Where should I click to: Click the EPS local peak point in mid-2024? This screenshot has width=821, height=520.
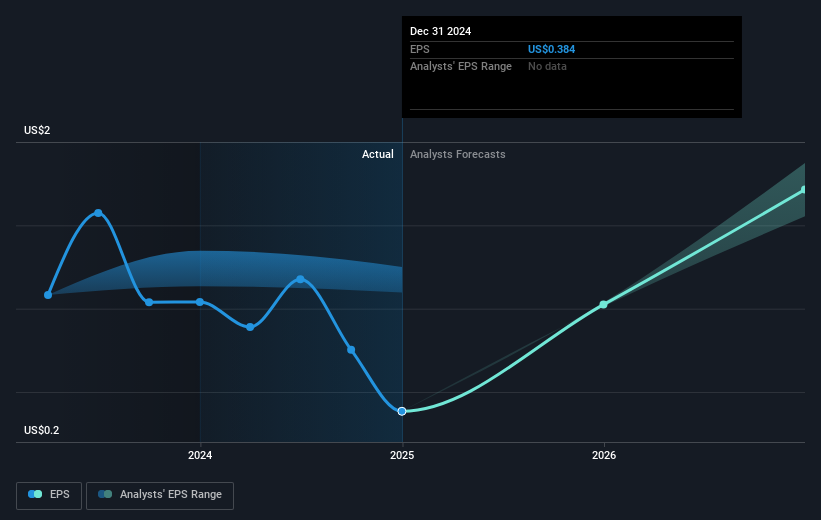[x=300, y=279]
